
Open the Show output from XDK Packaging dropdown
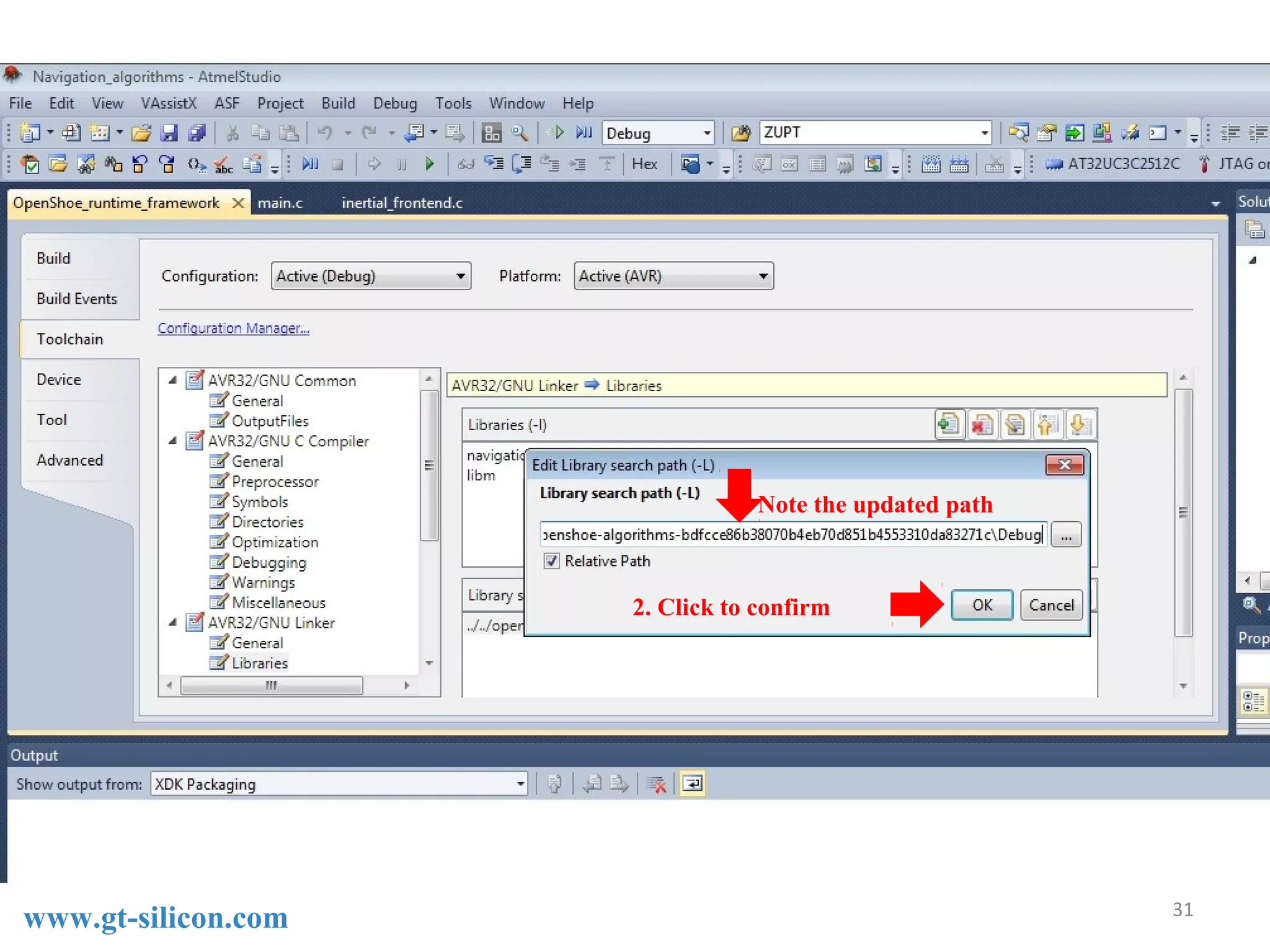339,784
